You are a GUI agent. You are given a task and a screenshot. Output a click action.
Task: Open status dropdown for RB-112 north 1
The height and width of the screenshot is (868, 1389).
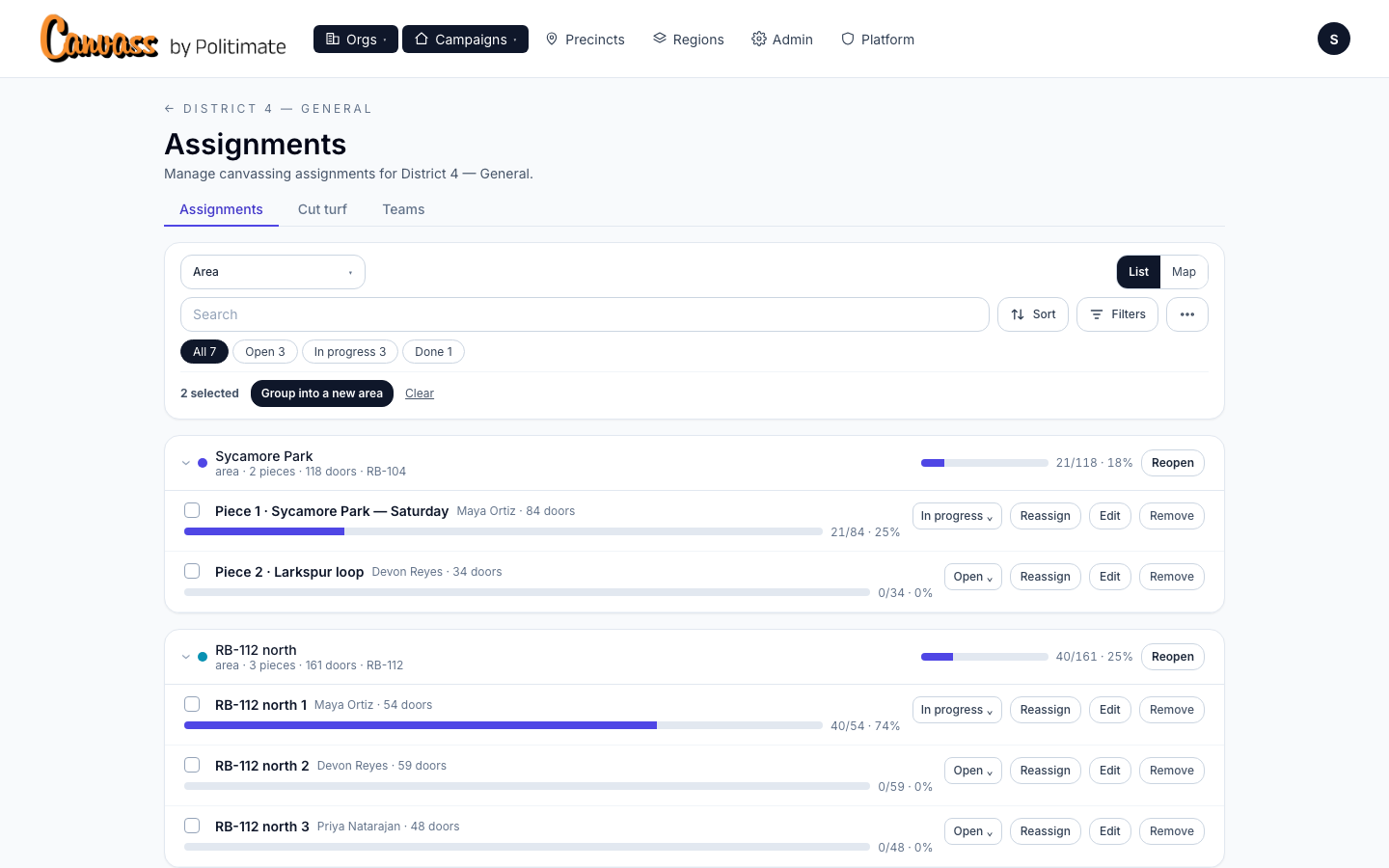coord(957,710)
